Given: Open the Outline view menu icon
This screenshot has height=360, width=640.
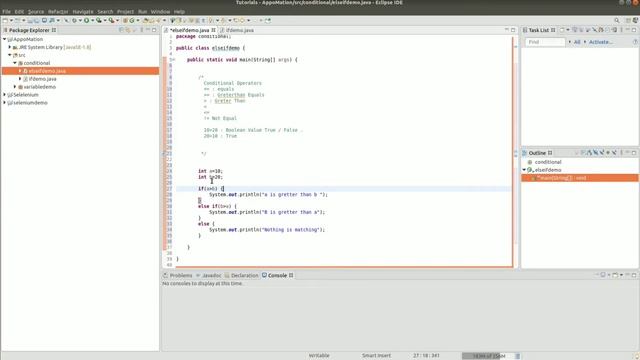Looking at the screenshot, I should [621, 153].
